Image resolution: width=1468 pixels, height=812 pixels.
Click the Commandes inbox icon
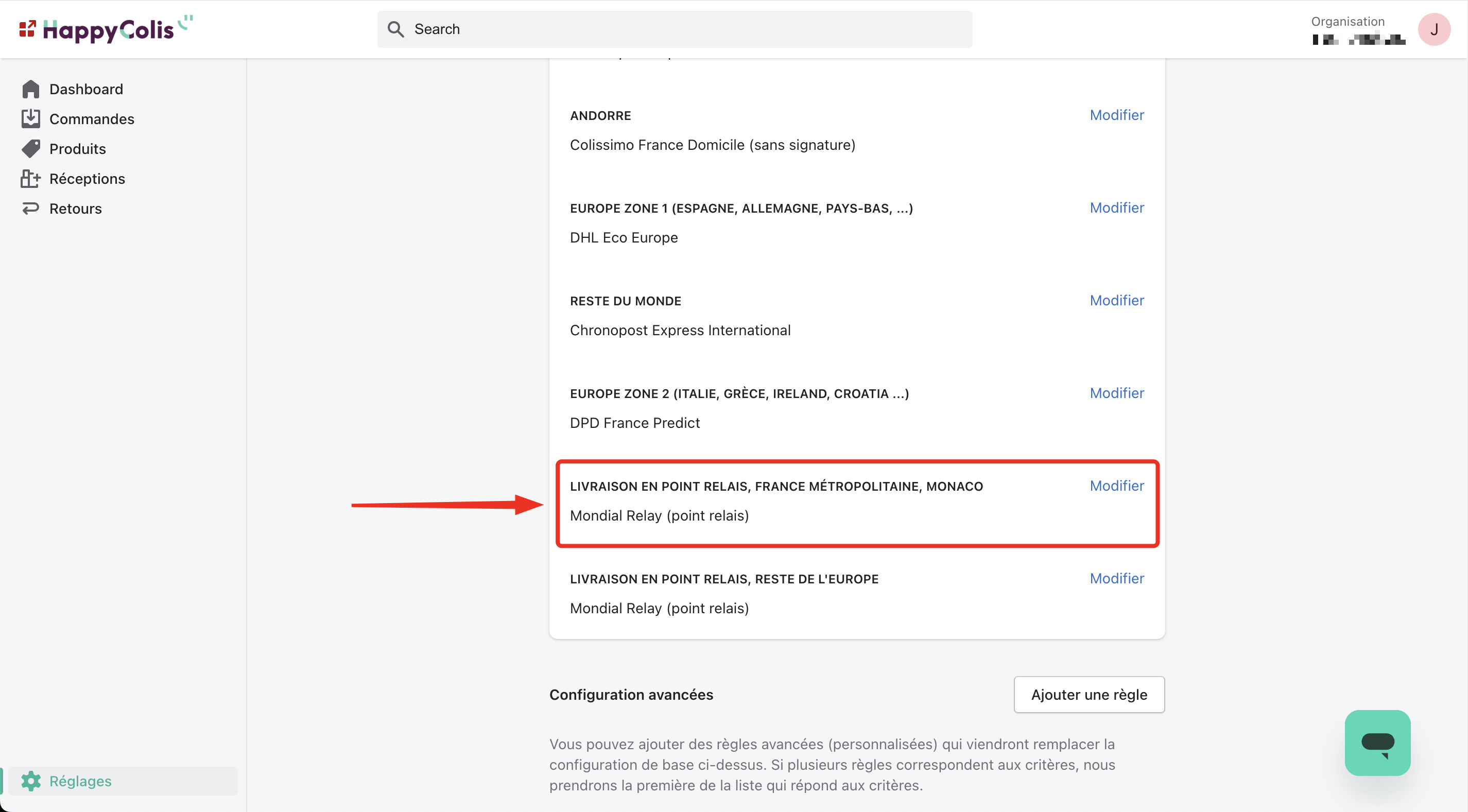click(31, 118)
